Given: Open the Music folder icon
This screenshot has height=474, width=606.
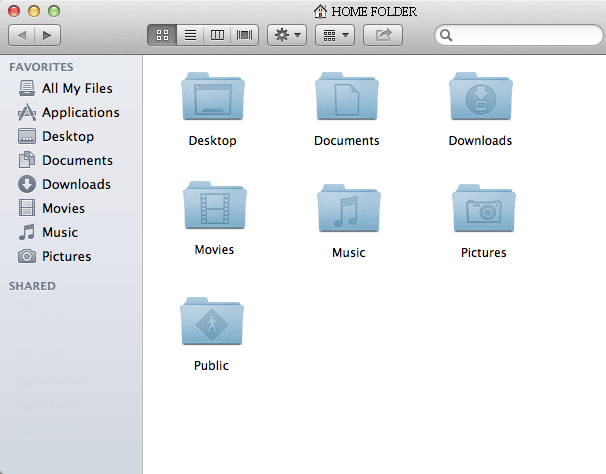Looking at the screenshot, I should coord(348,210).
